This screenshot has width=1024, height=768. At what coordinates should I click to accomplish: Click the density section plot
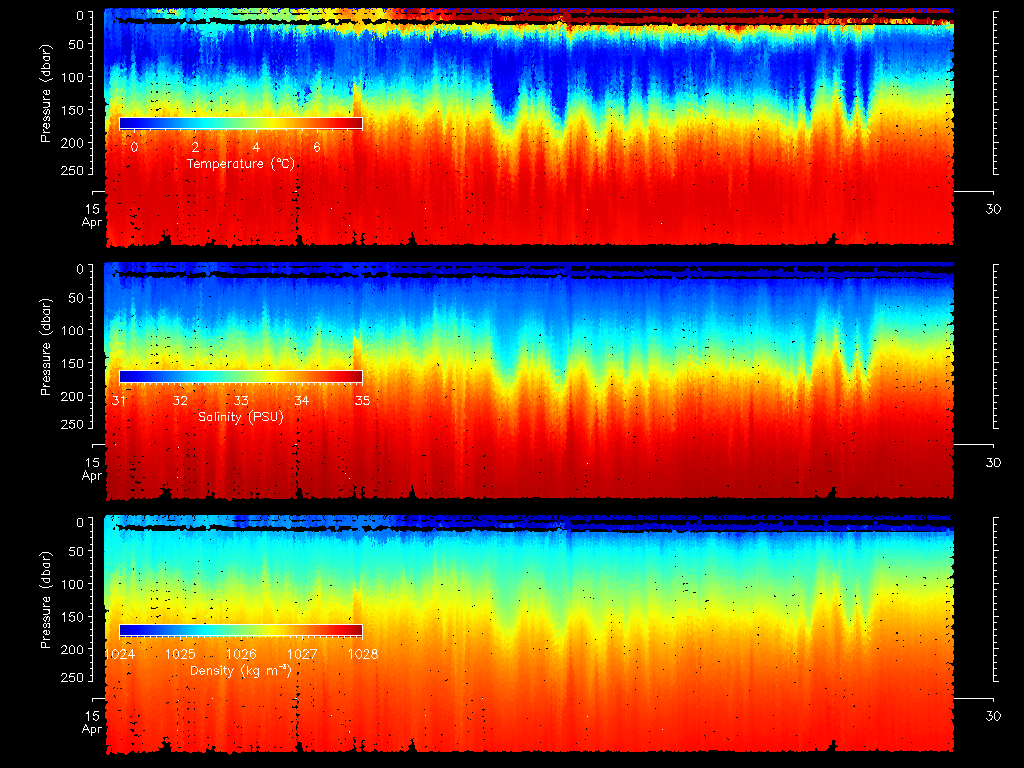(x=529, y=634)
